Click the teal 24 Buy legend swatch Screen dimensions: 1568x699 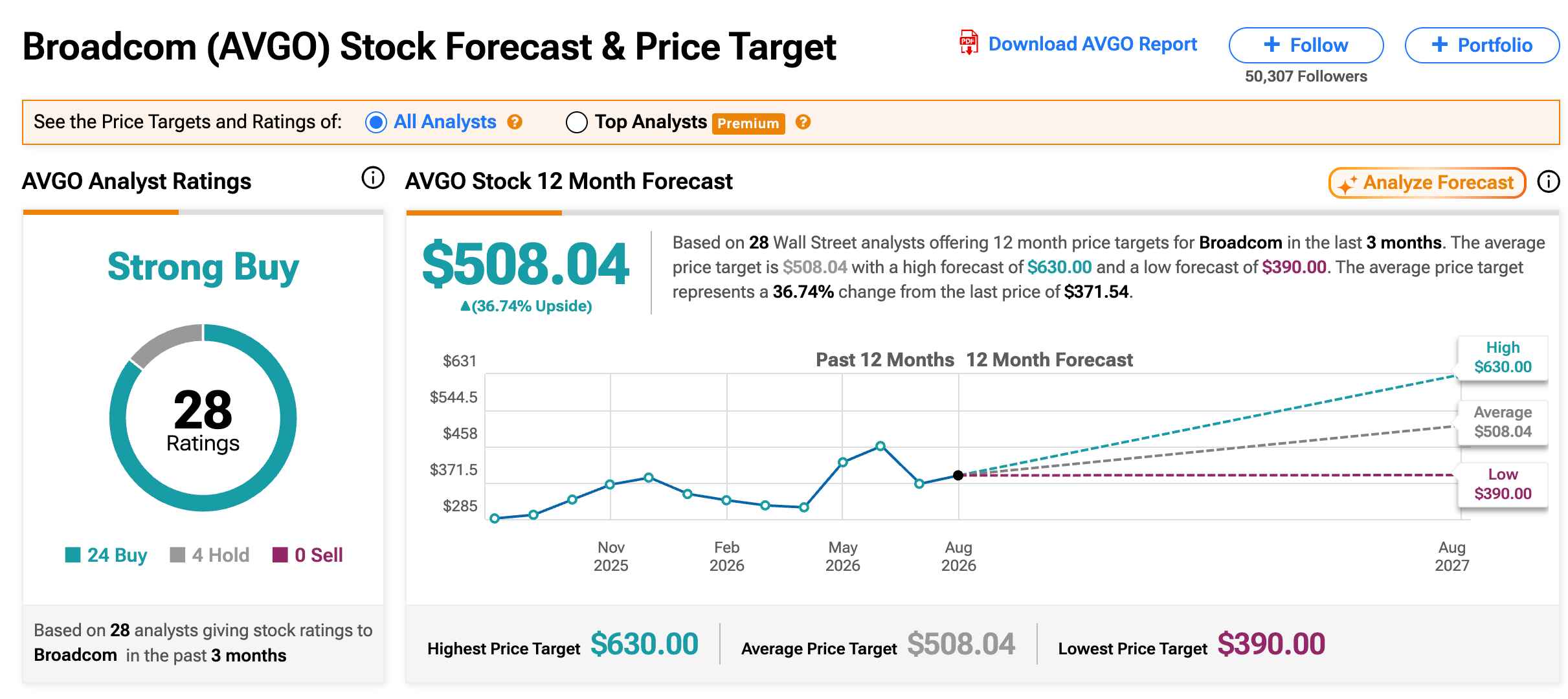pos(73,555)
